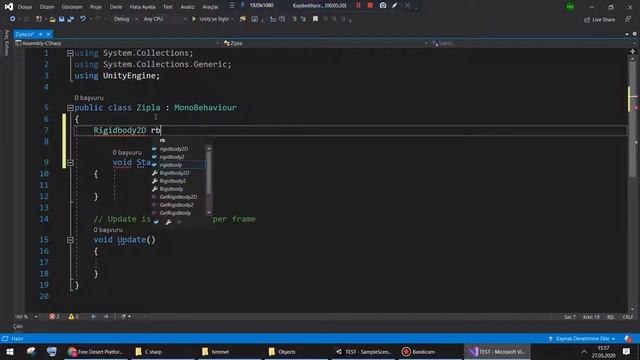Open the Görünüm menu
The height and width of the screenshot is (360, 640).
click(72, 7)
